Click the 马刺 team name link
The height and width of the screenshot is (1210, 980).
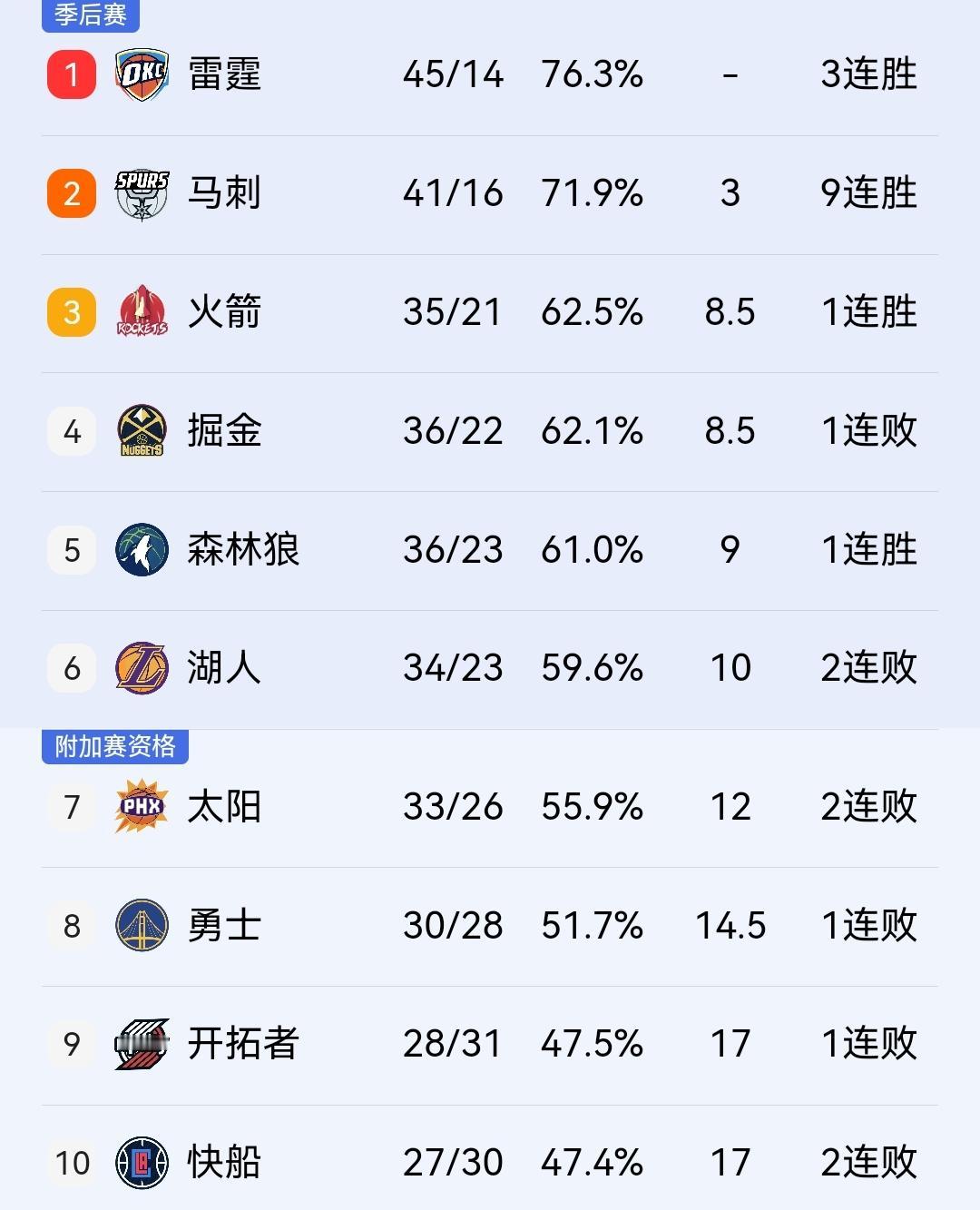[222, 192]
